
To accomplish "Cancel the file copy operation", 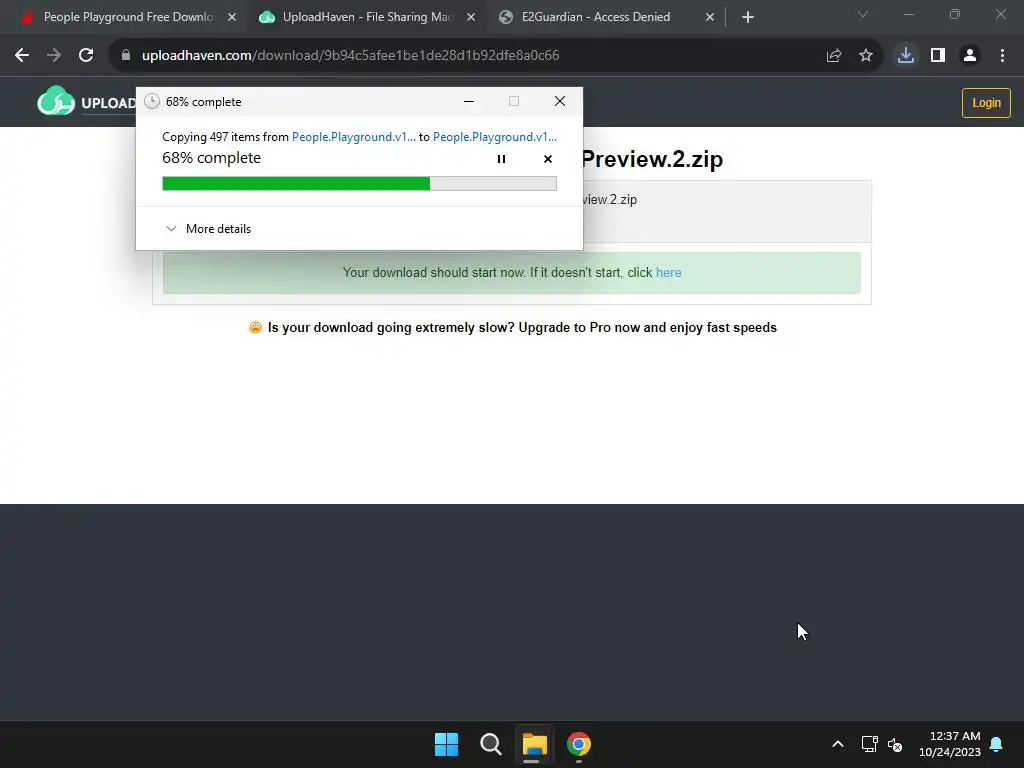I will (x=548, y=159).
